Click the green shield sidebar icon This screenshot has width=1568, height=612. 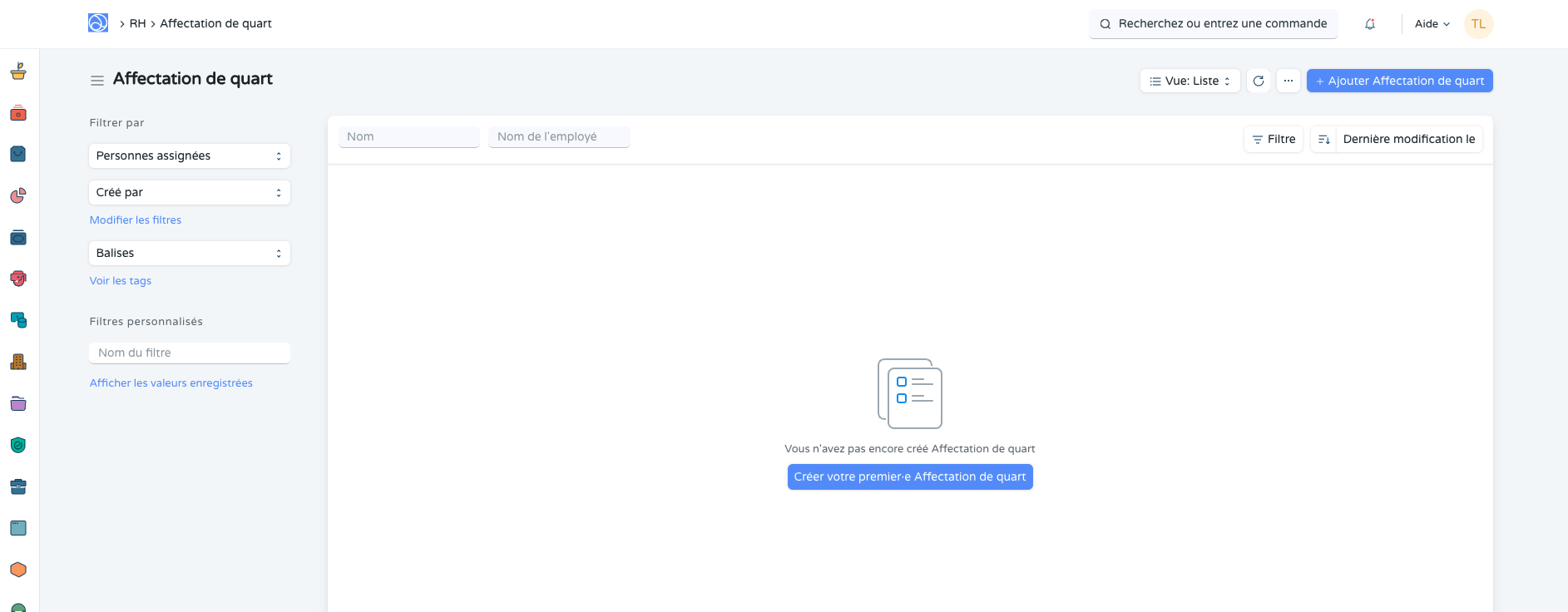[18, 445]
